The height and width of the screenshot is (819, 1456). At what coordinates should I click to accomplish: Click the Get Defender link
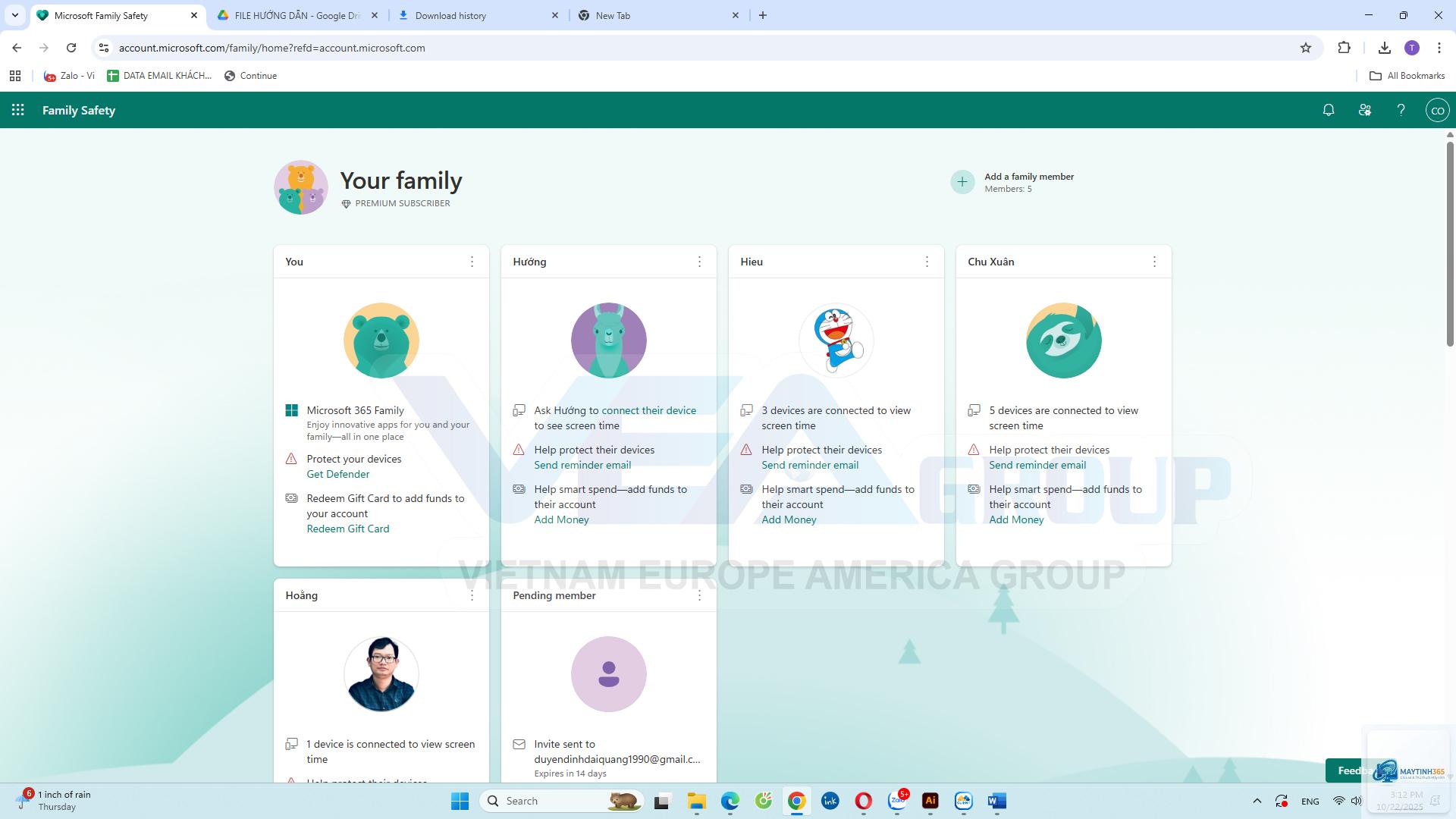[x=338, y=474]
